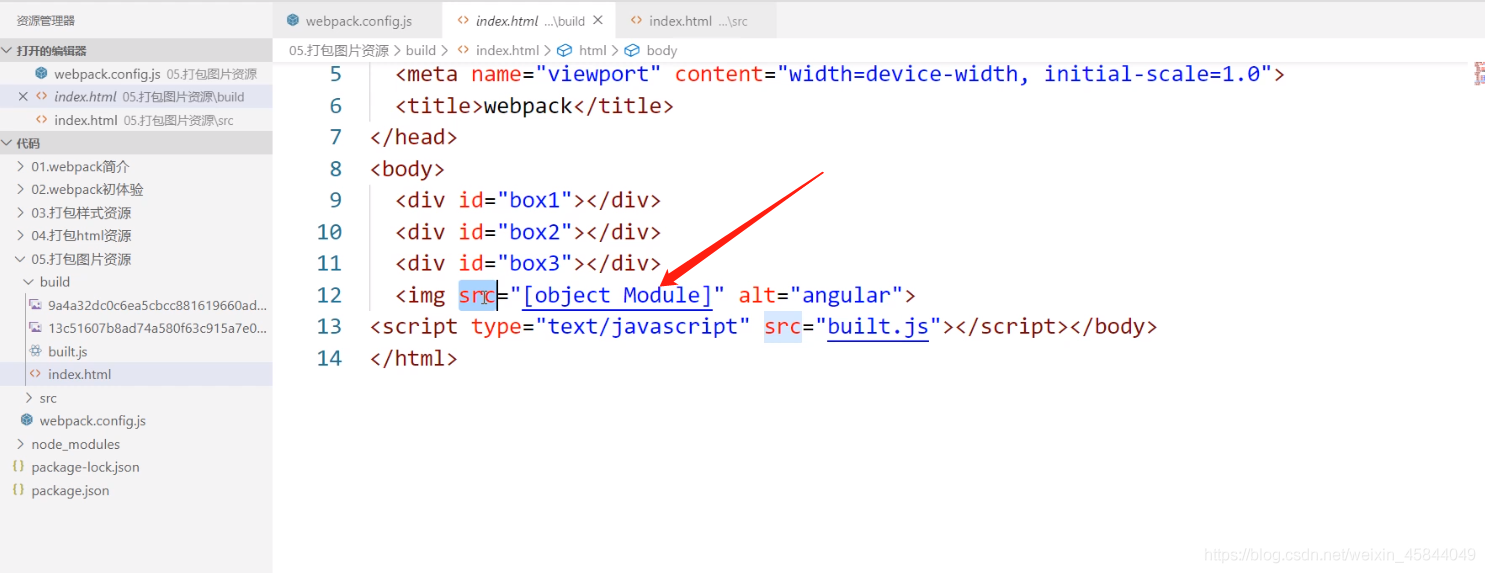Expand the 02.webpack初体验 folder
The height and width of the screenshot is (573, 1485).
tap(136, 189)
